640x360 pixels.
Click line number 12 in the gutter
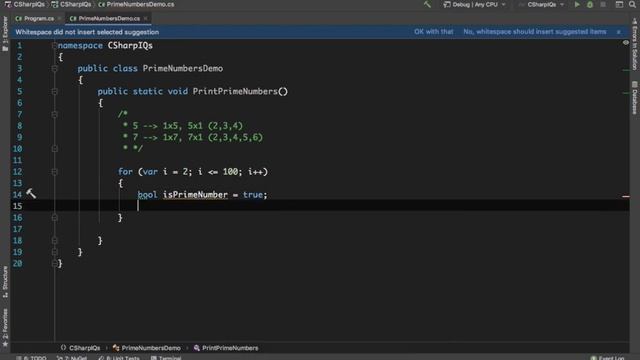17,172
